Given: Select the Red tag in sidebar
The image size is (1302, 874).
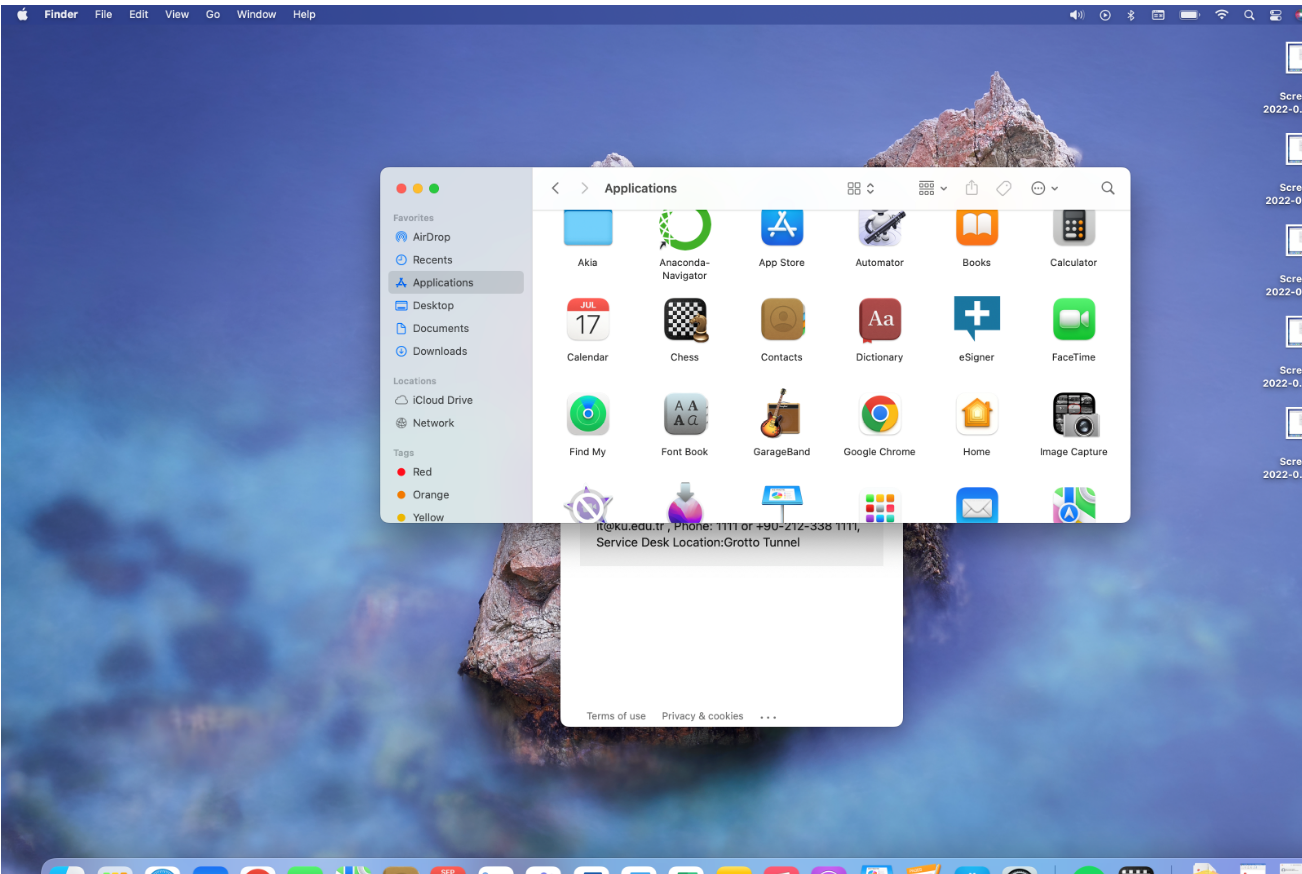Looking at the screenshot, I should pyautogui.click(x=422, y=472).
